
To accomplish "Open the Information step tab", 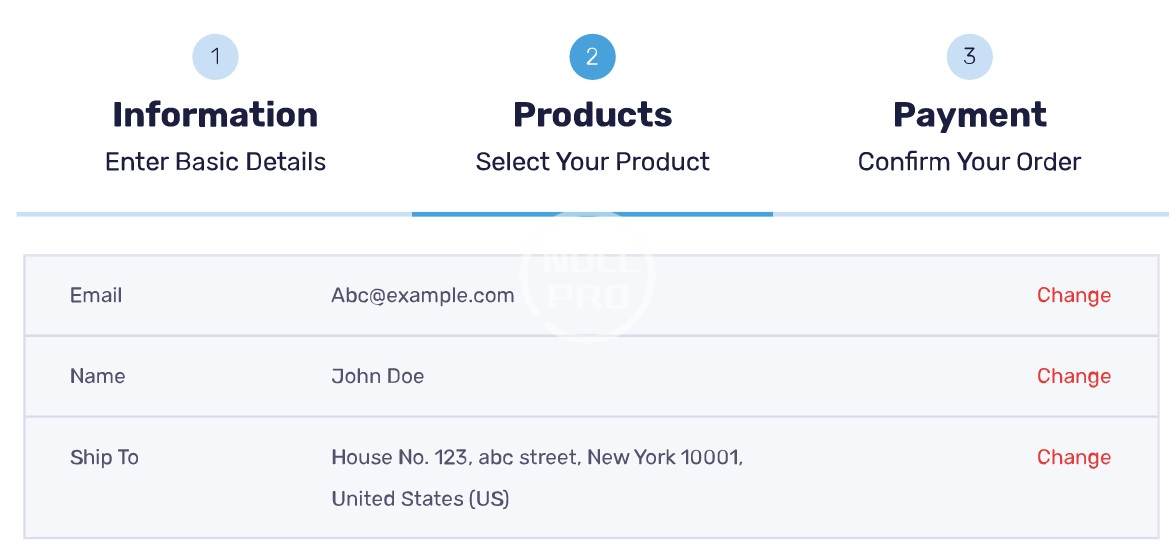I will tap(215, 115).
